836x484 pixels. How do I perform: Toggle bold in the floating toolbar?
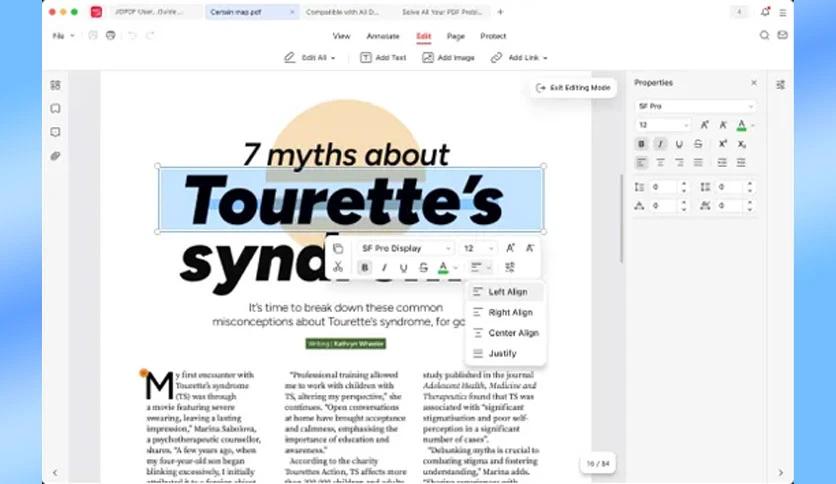pyautogui.click(x=364, y=268)
